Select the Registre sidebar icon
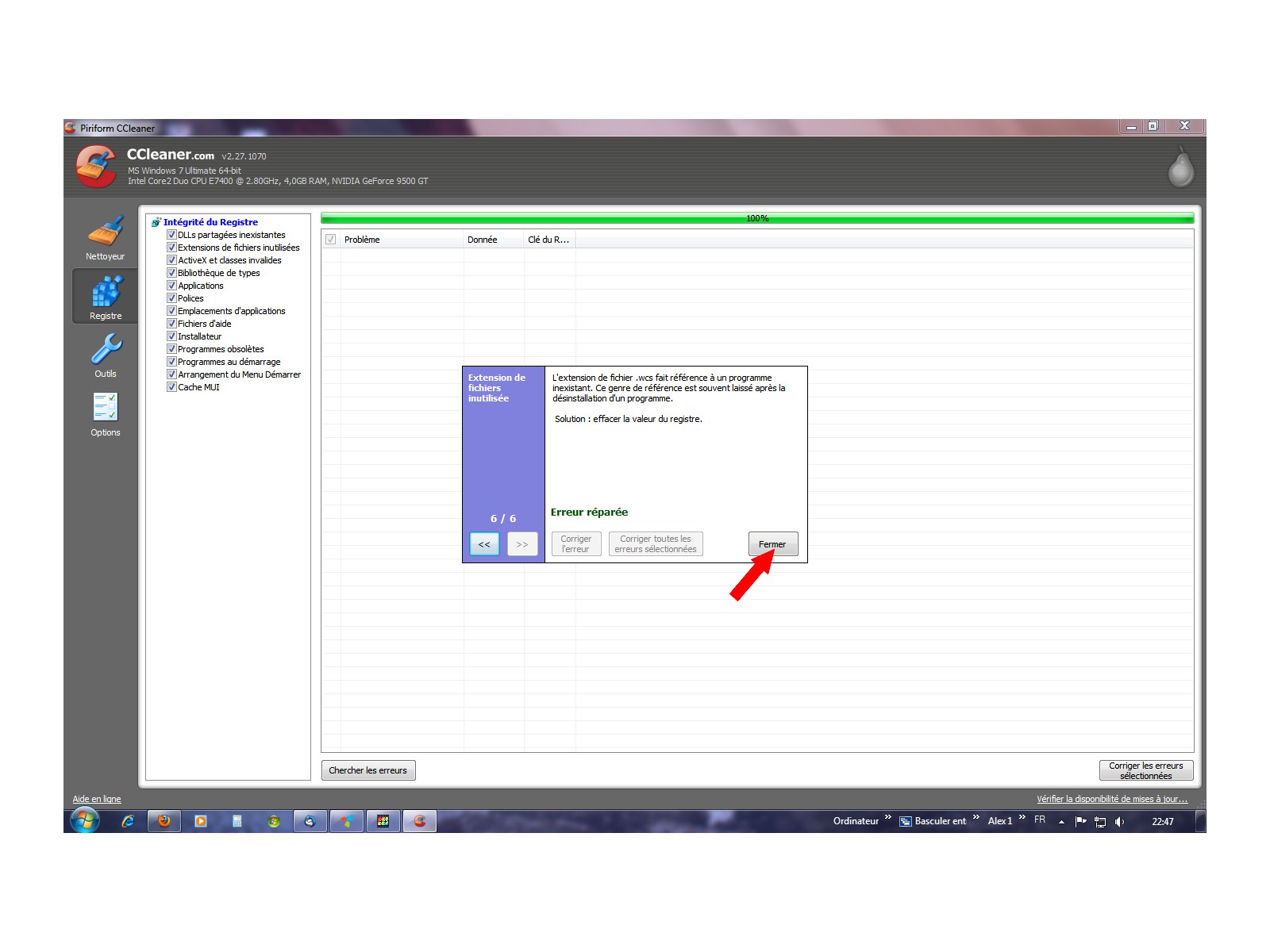This screenshot has height=952, width=1270. tap(105, 297)
